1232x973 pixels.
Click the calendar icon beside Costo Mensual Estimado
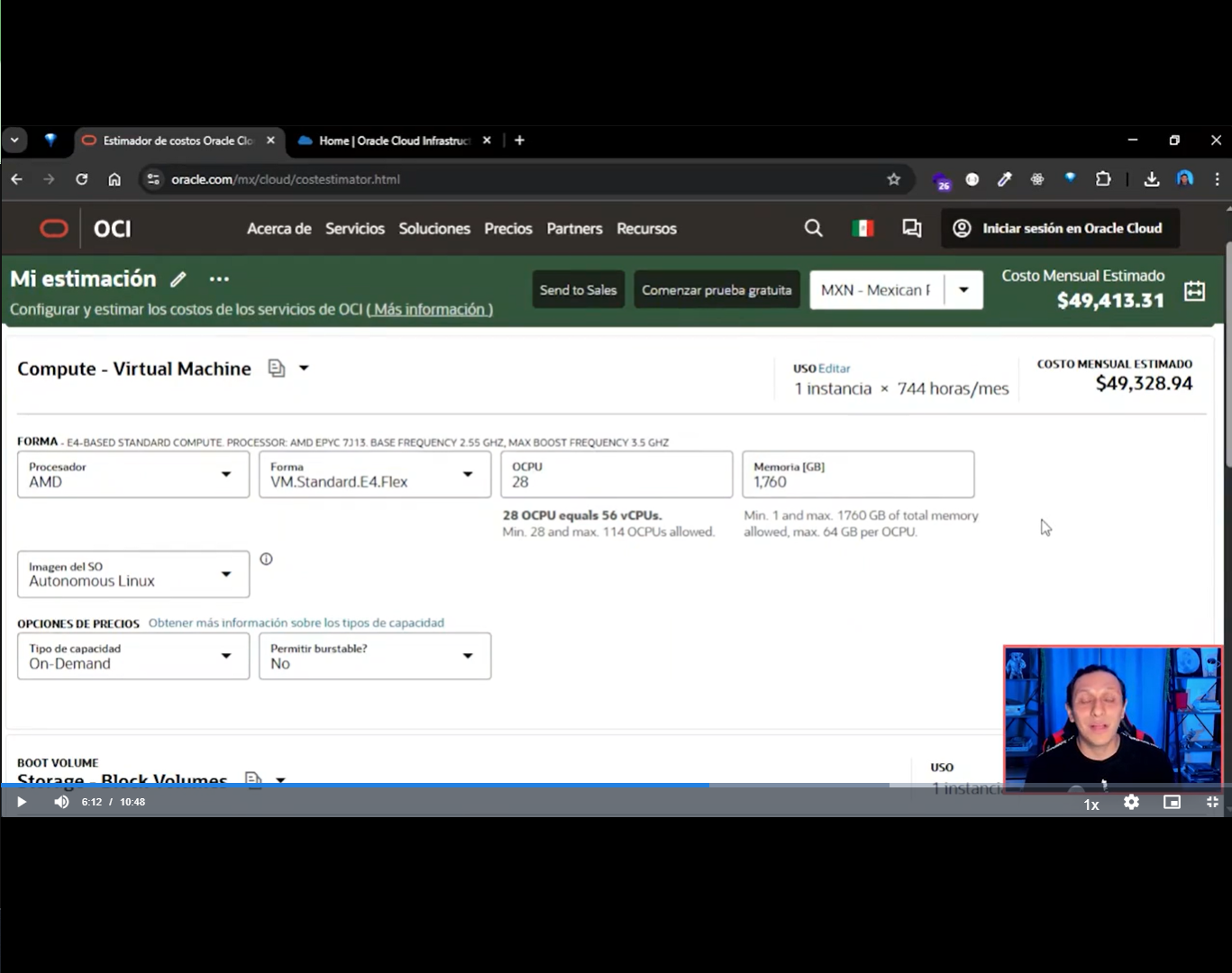point(1194,290)
